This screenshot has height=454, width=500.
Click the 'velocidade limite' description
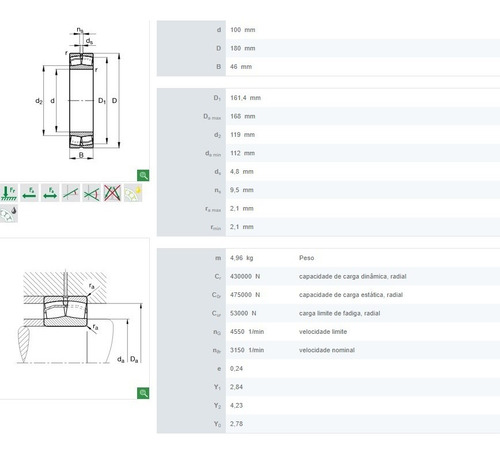323,332
